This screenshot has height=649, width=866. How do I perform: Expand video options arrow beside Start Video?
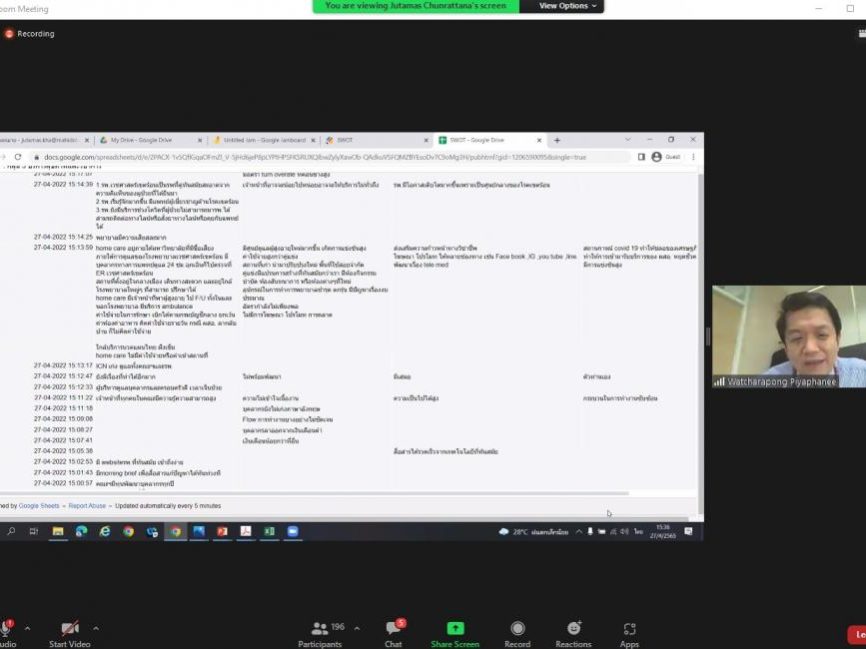(x=96, y=628)
